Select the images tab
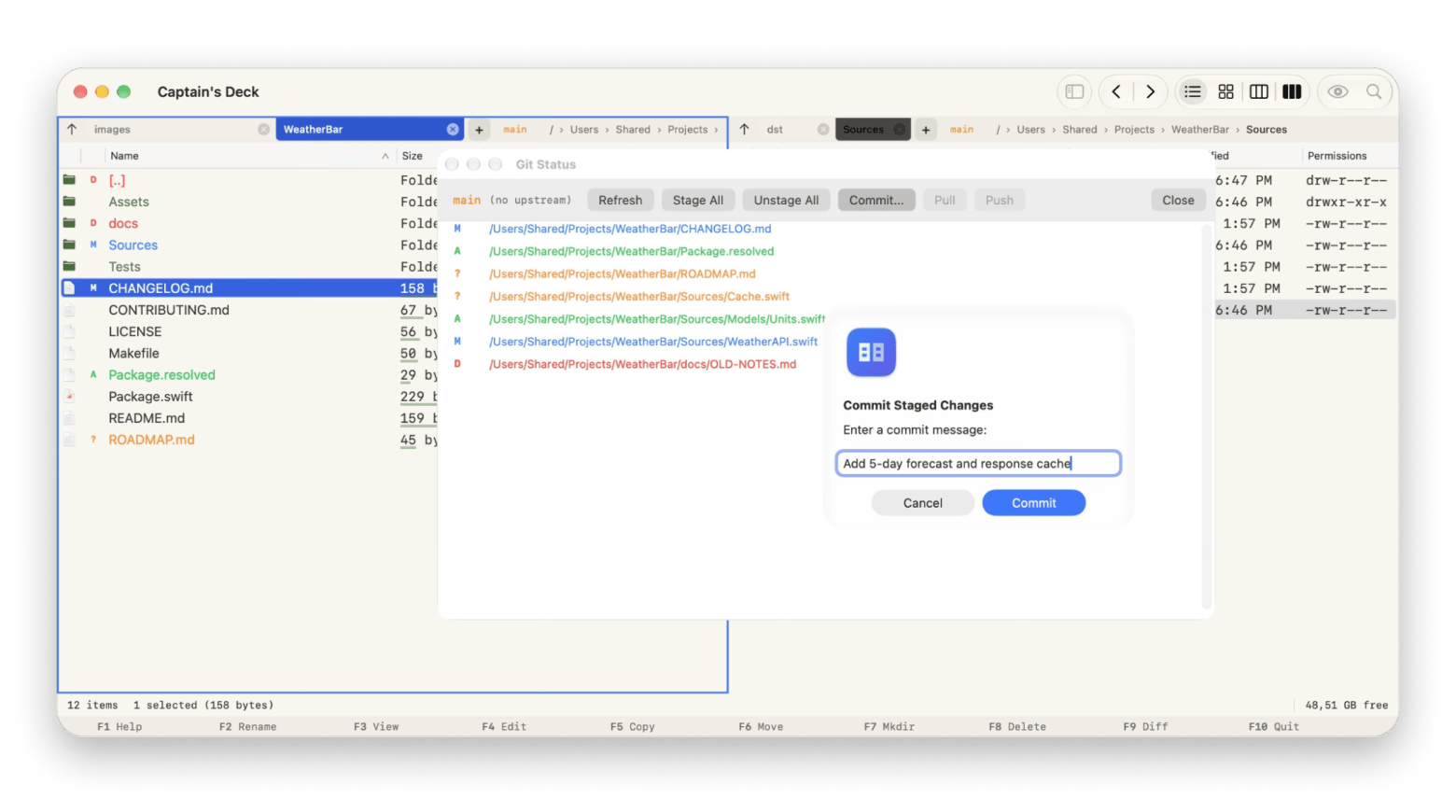The height and width of the screenshot is (812, 1456). click(x=112, y=130)
